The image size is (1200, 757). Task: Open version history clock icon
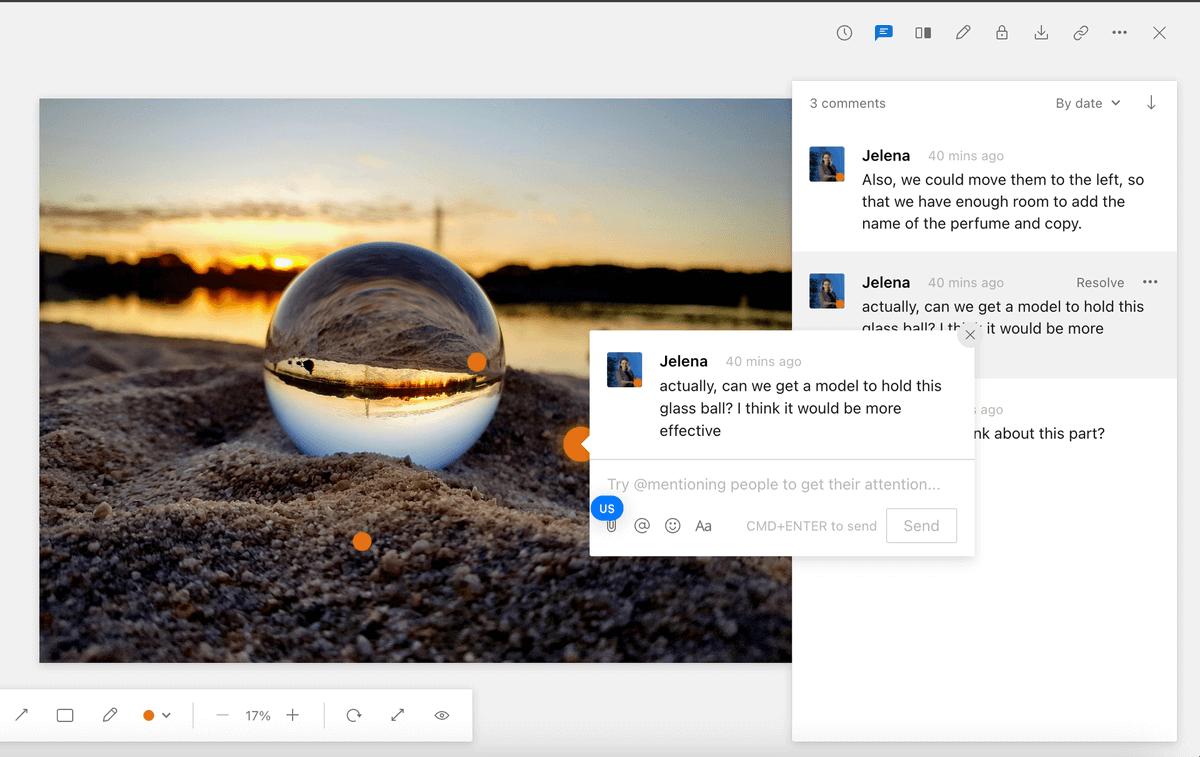[845, 33]
